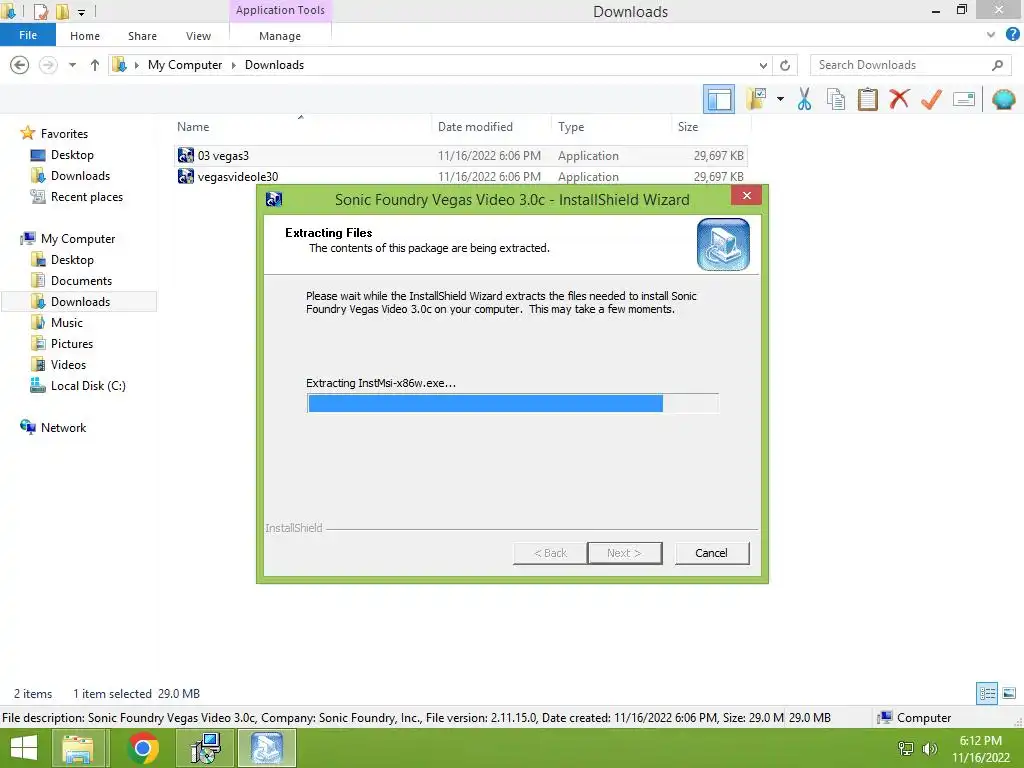Screen dimensions: 1024x768
Task: Open the Customize Quick Access Toolbar dropdown
Action: 81,12
